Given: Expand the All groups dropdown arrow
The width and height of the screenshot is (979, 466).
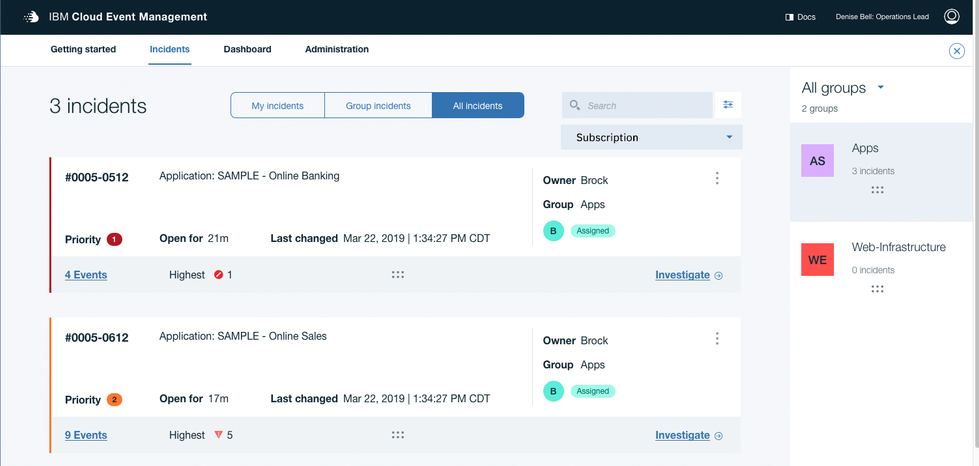Looking at the screenshot, I should (881, 87).
